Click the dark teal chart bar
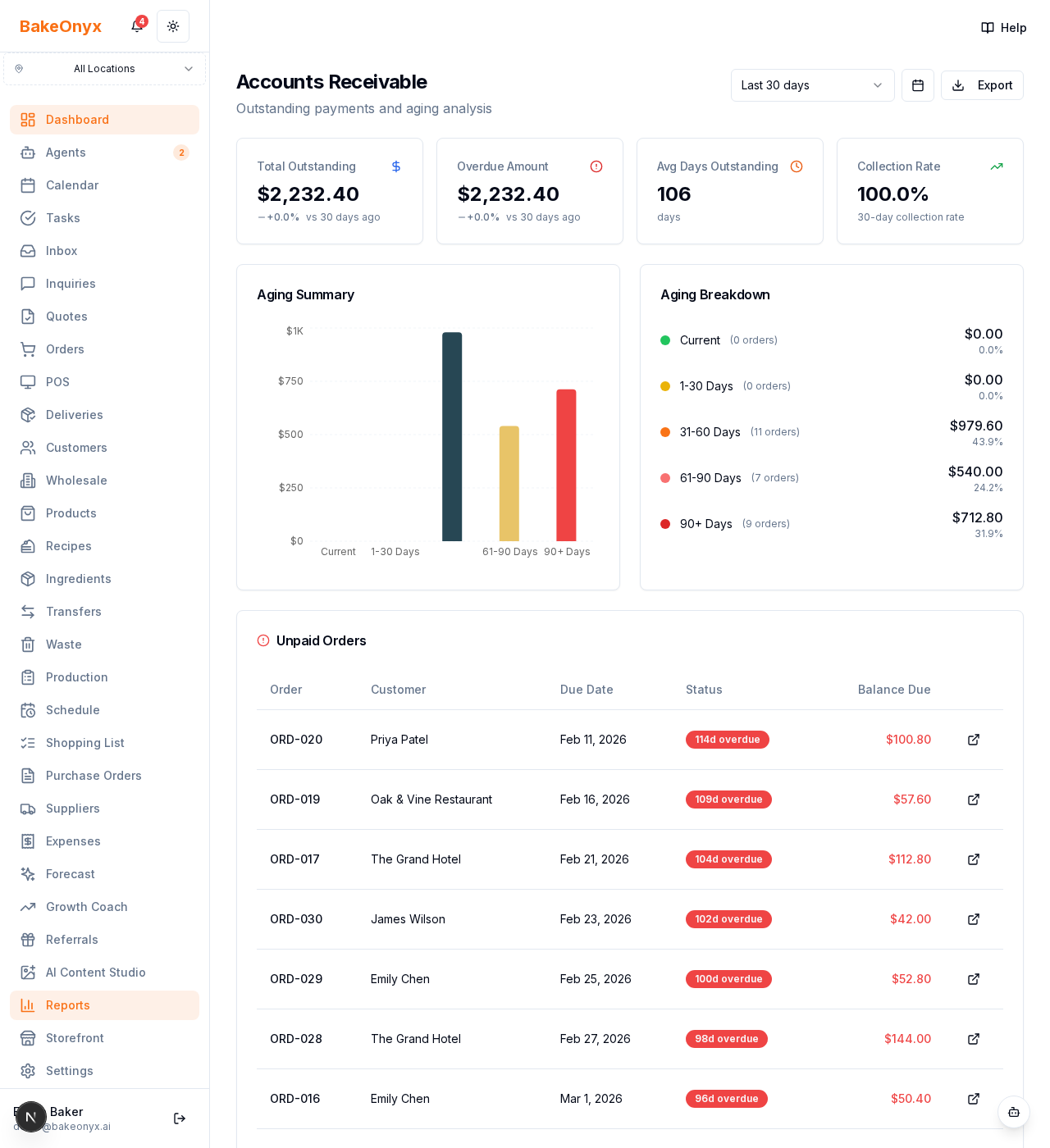The width and height of the screenshot is (1050, 1148). (x=452, y=436)
